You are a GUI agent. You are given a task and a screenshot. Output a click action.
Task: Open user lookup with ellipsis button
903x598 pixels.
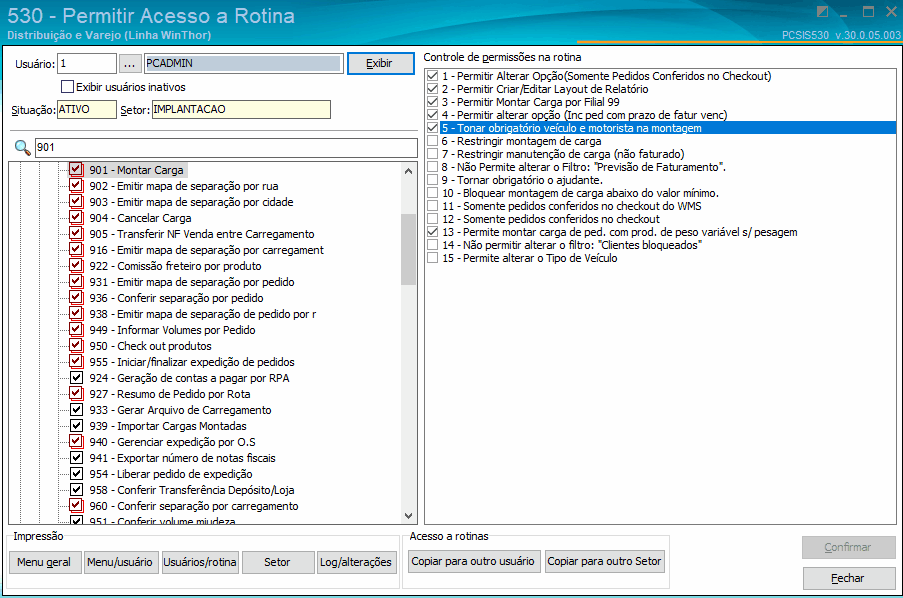(130, 63)
